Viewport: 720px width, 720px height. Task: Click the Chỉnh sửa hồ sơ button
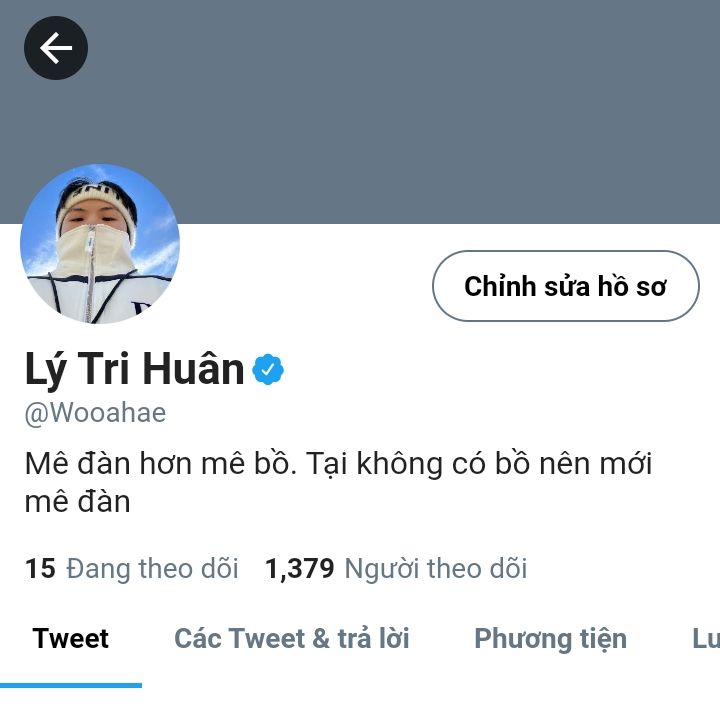tap(566, 286)
